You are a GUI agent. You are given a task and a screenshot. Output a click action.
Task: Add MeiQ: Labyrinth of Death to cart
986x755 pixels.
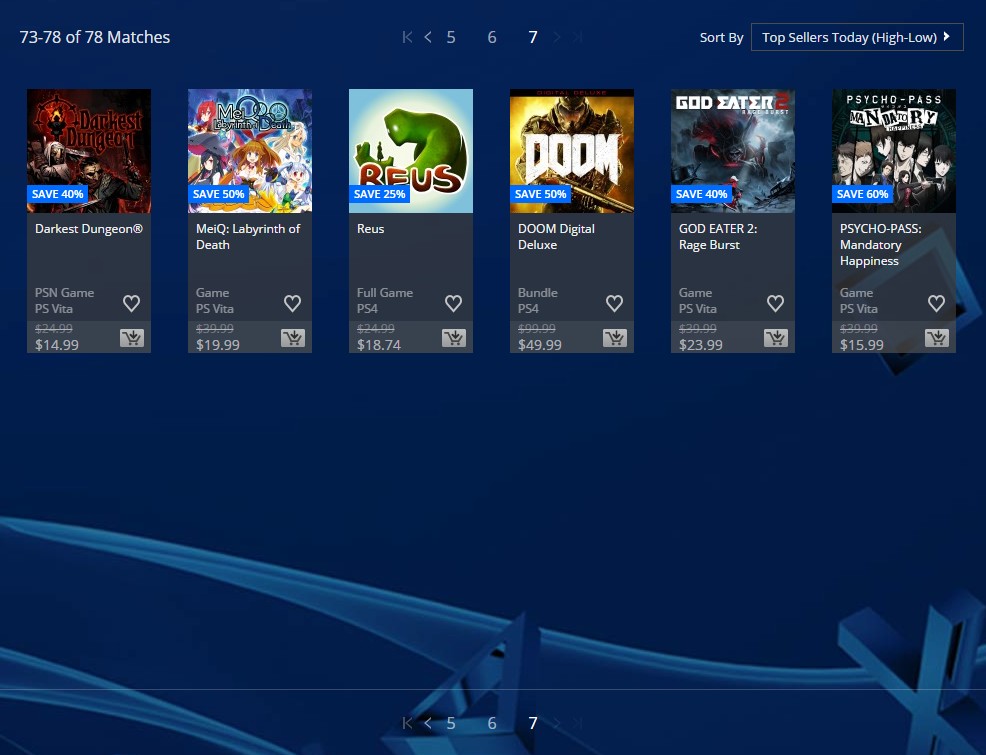(x=292, y=338)
